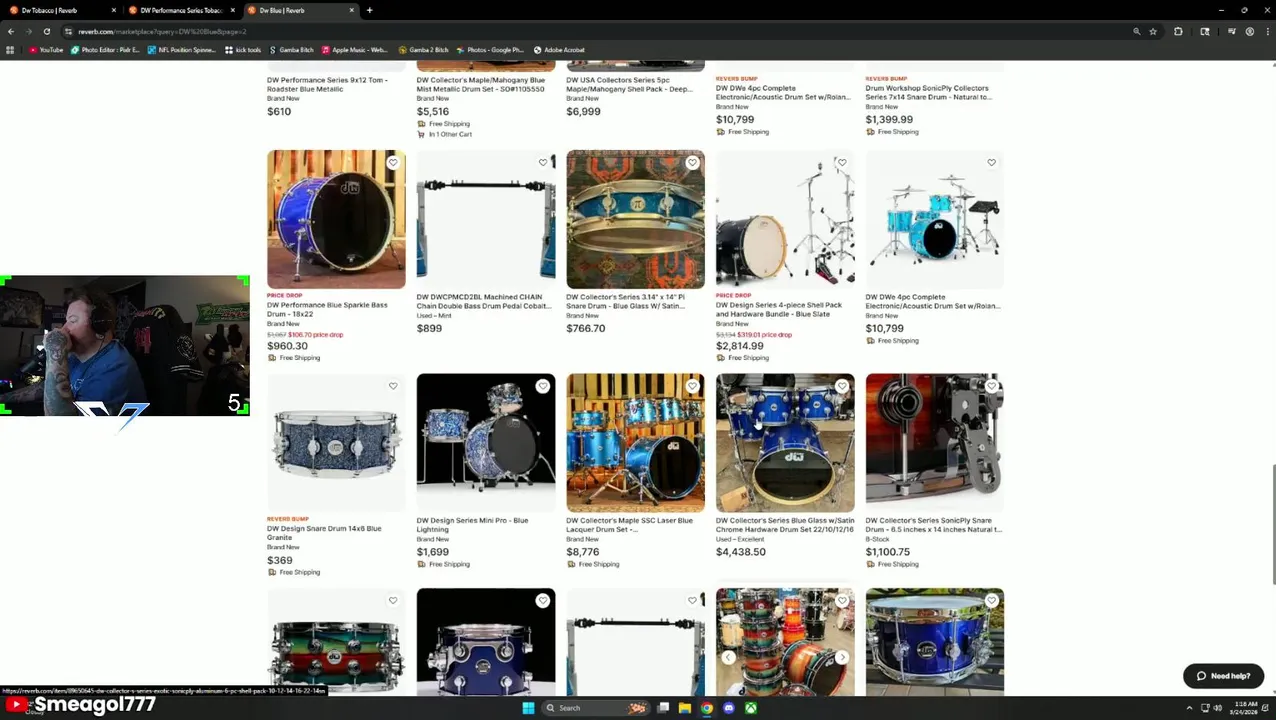Close the Dw Blue Reverb tab
Viewport: 1276px width, 720px height.
[x=351, y=10]
